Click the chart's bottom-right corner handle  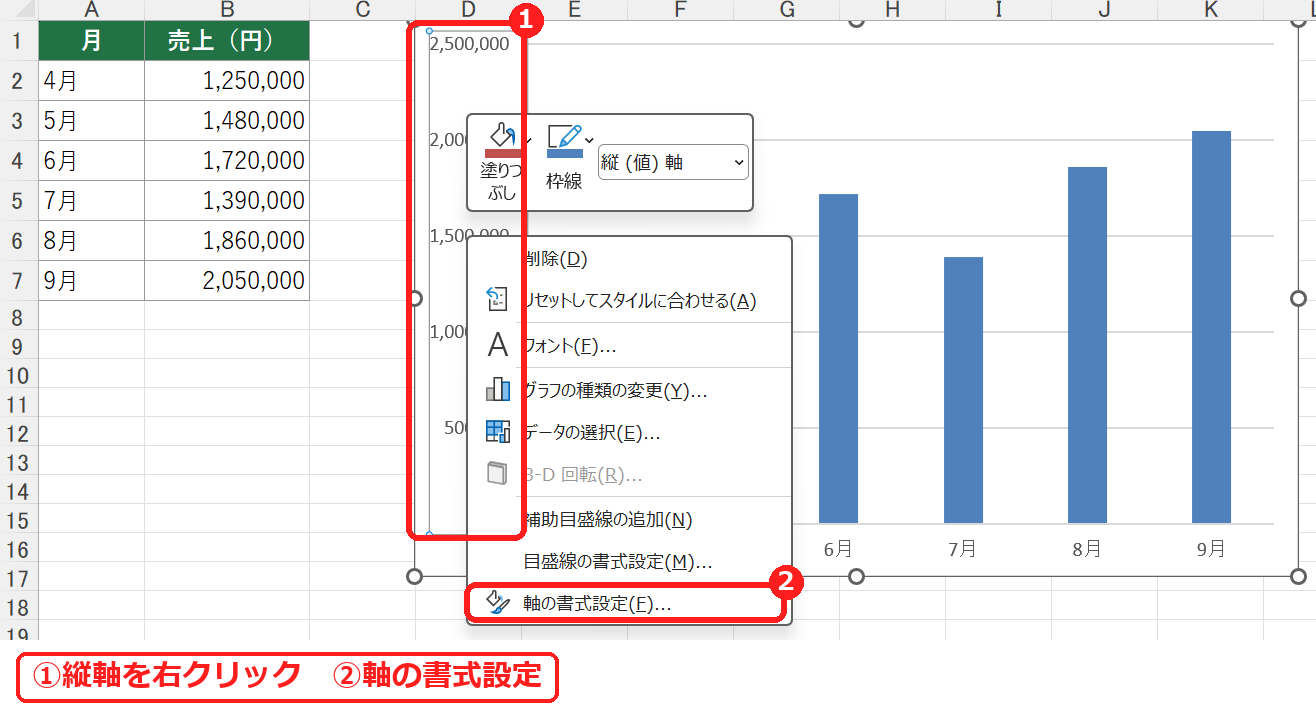click(1298, 576)
